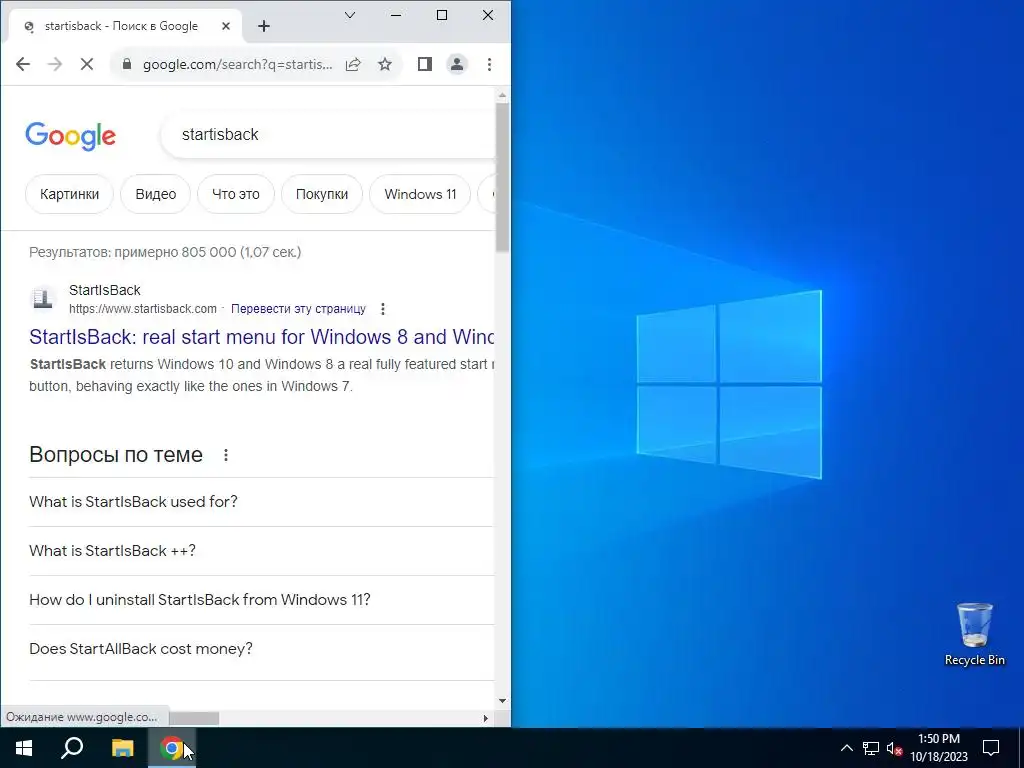Open the muted volume tray icon

click(894, 748)
